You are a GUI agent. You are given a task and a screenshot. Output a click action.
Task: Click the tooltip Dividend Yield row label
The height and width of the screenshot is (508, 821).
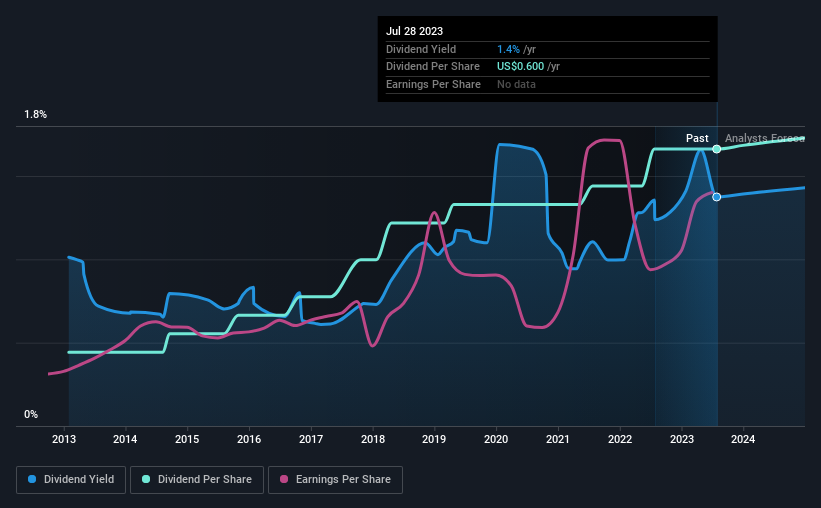421,49
